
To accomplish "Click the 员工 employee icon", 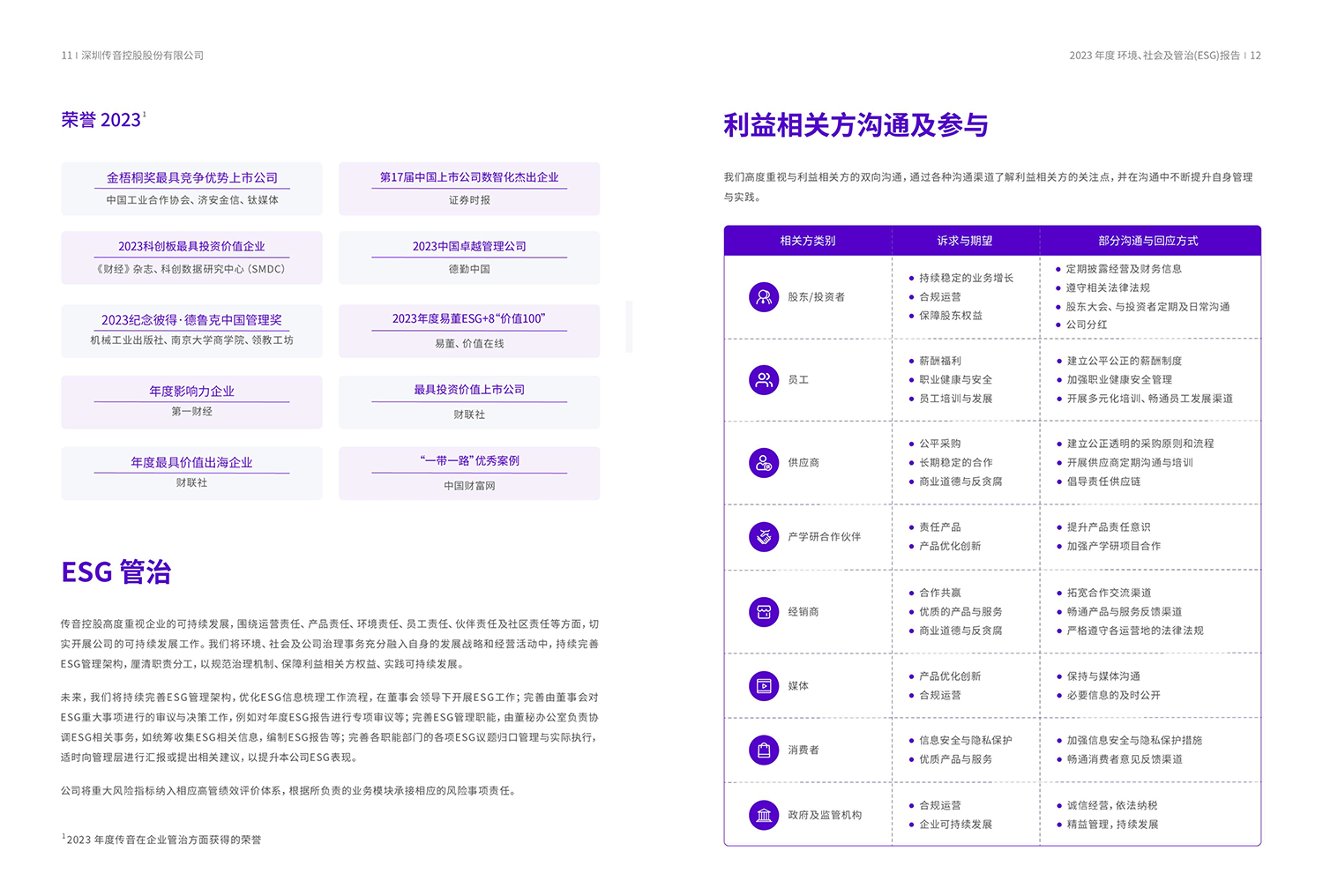I will click(x=764, y=380).
